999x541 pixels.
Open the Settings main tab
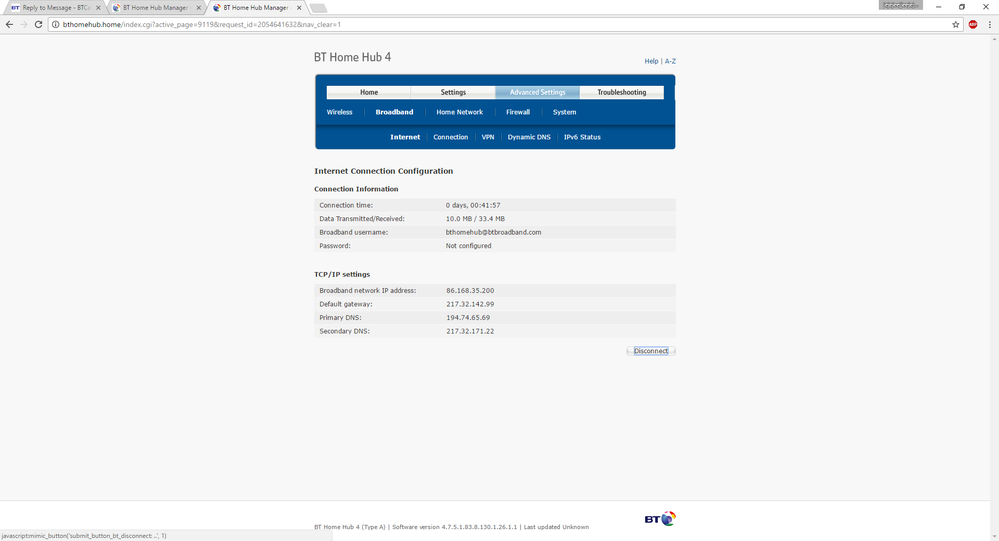pos(453,92)
